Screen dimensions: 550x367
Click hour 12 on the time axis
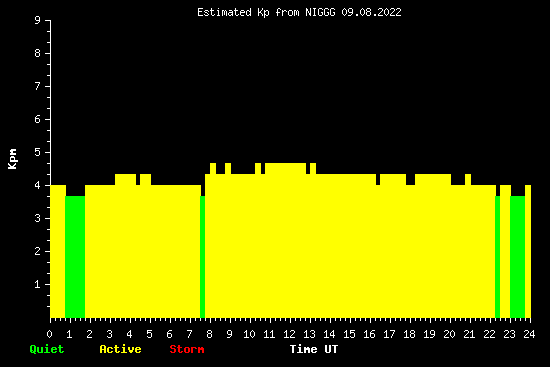289,334
